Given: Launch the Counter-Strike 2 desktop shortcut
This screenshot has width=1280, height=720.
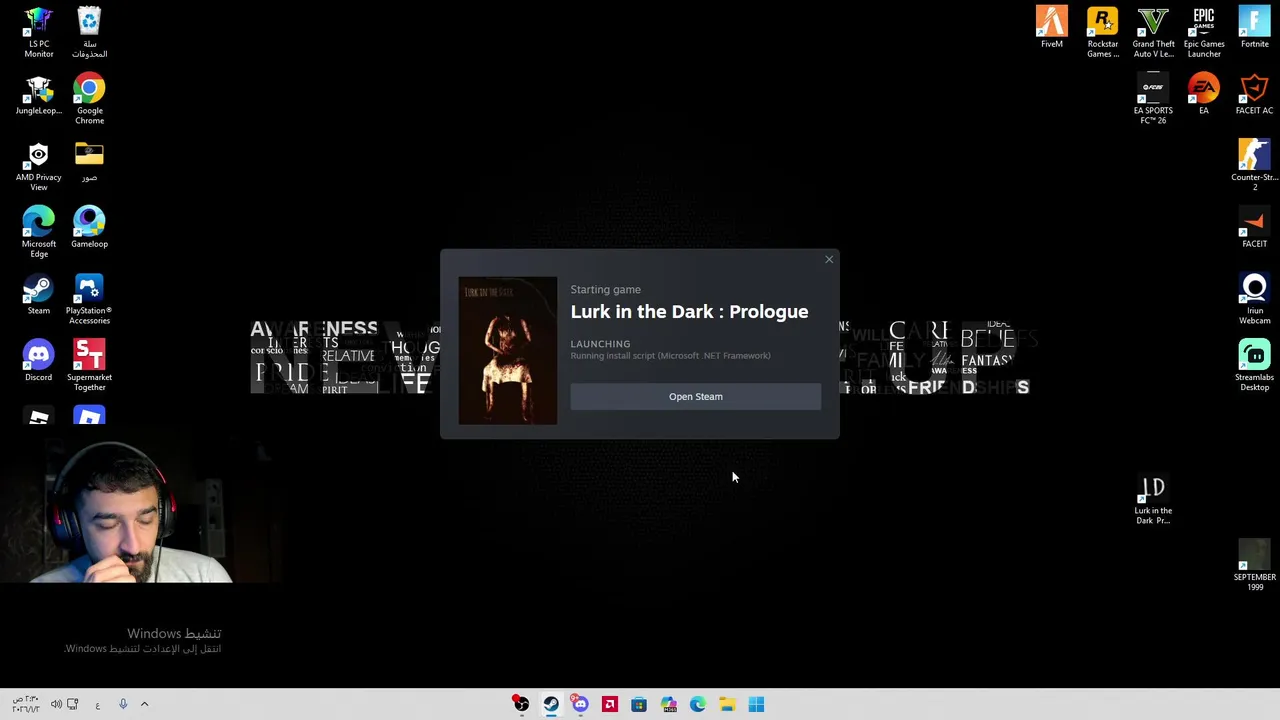Looking at the screenshot, I should point(1254,165).
